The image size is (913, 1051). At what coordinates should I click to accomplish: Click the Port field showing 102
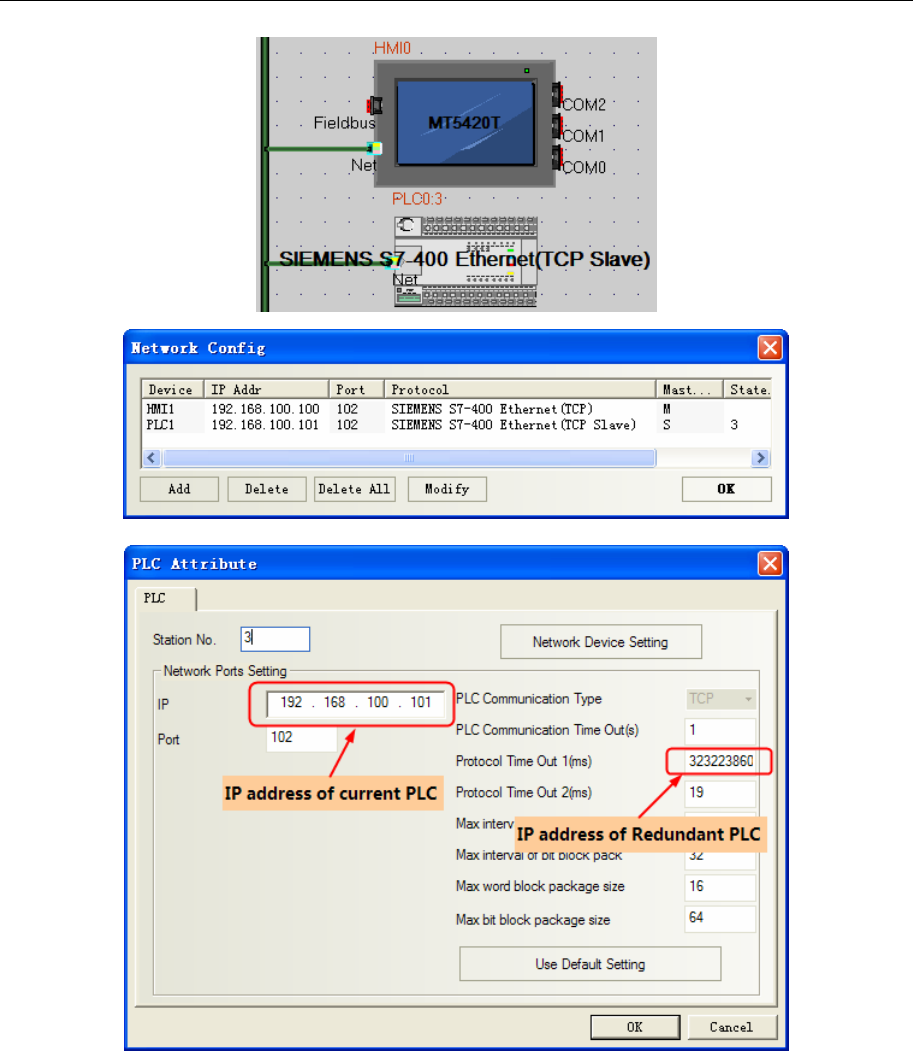302,737
